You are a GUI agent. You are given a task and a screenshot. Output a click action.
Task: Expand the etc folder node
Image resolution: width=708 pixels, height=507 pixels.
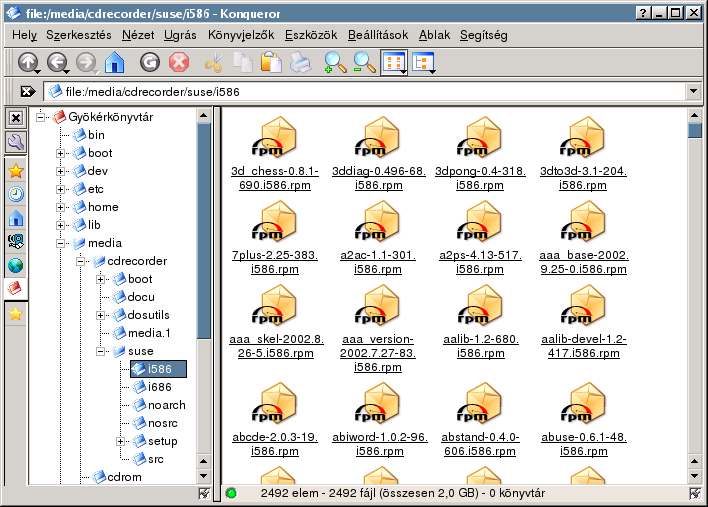click(x=60, y=190)
